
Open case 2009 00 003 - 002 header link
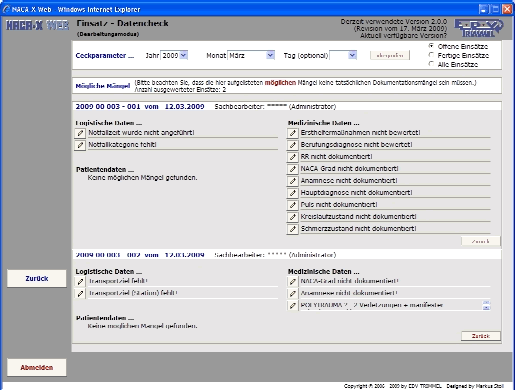tap(140, 255)
